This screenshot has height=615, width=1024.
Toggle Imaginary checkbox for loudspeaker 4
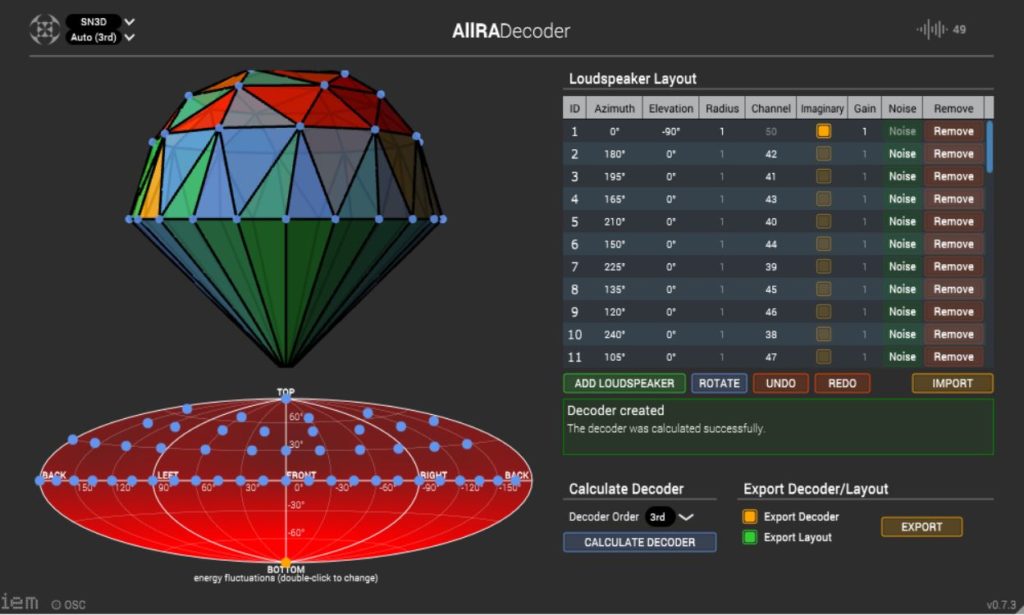click(824, 199)
